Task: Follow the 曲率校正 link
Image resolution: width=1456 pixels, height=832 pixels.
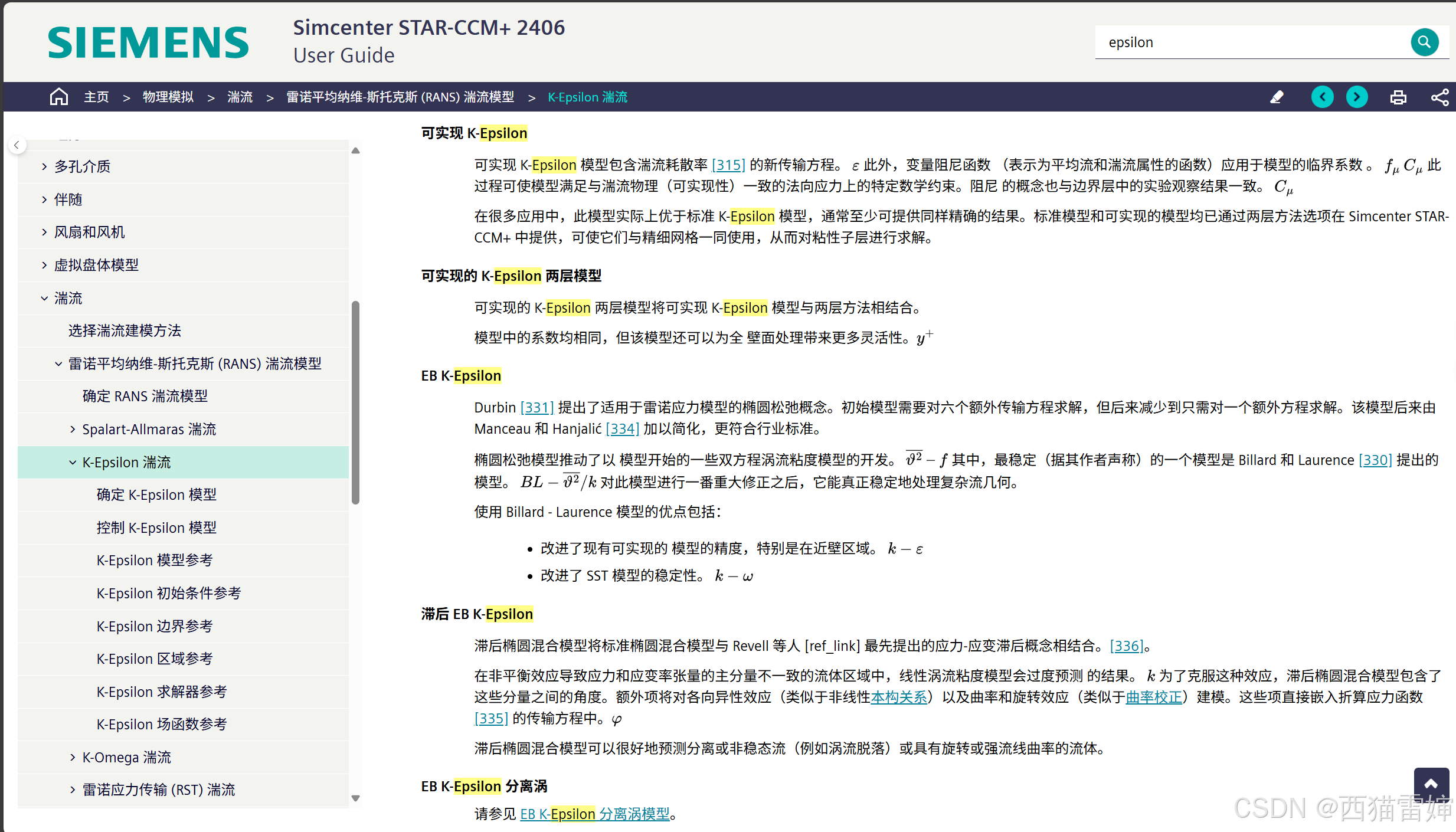Action: [1154, 697]
